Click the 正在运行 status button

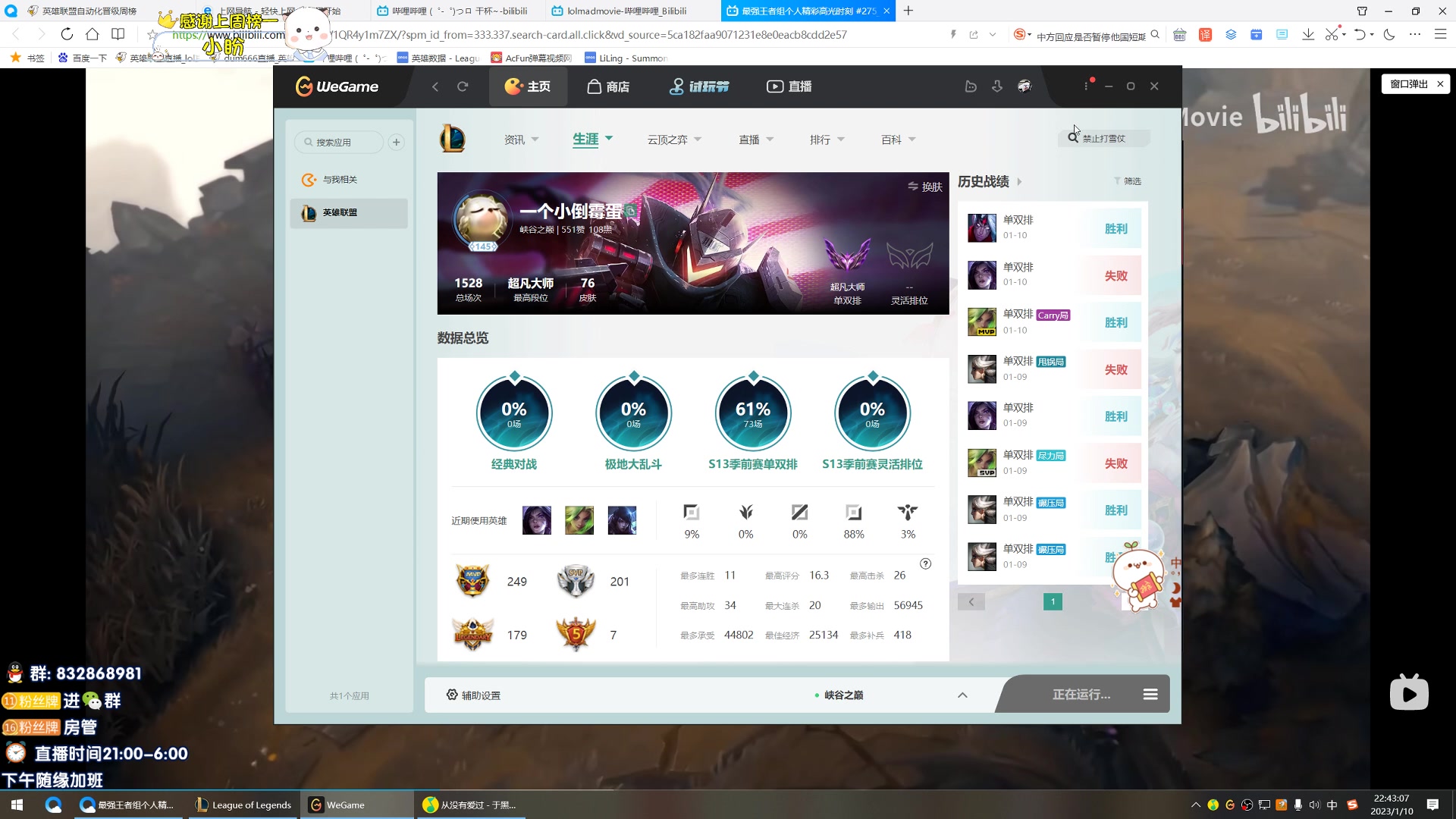(x=1081, y=695)
